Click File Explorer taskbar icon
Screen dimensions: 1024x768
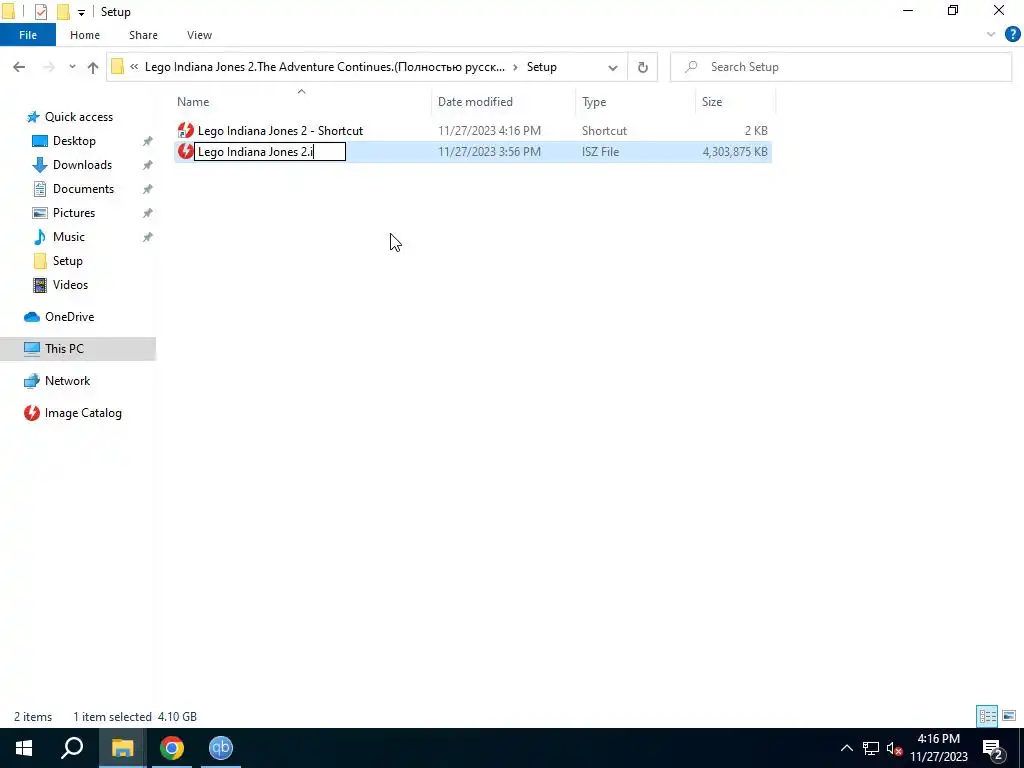[x=122, y=748]
